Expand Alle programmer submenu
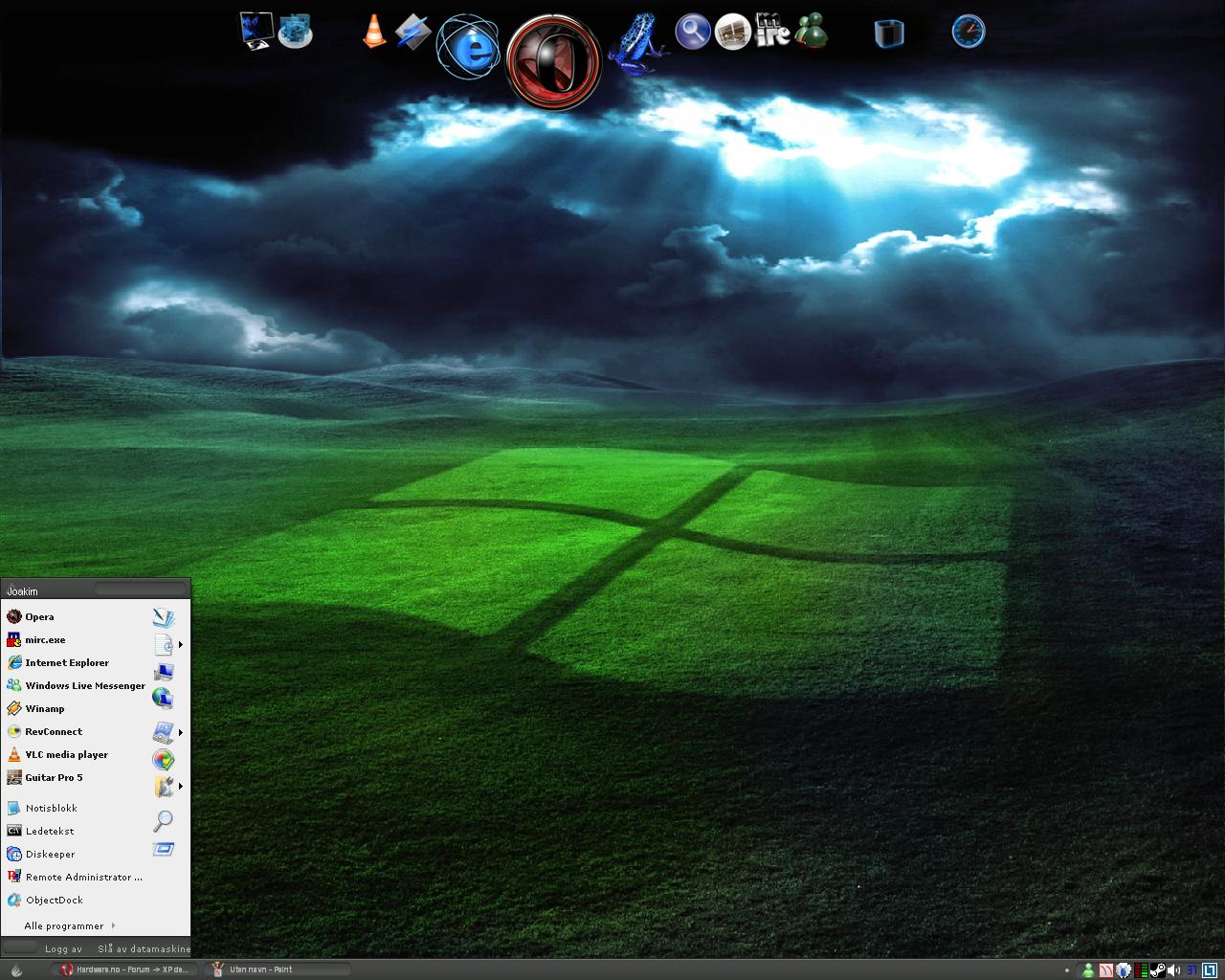 (70, 925)
